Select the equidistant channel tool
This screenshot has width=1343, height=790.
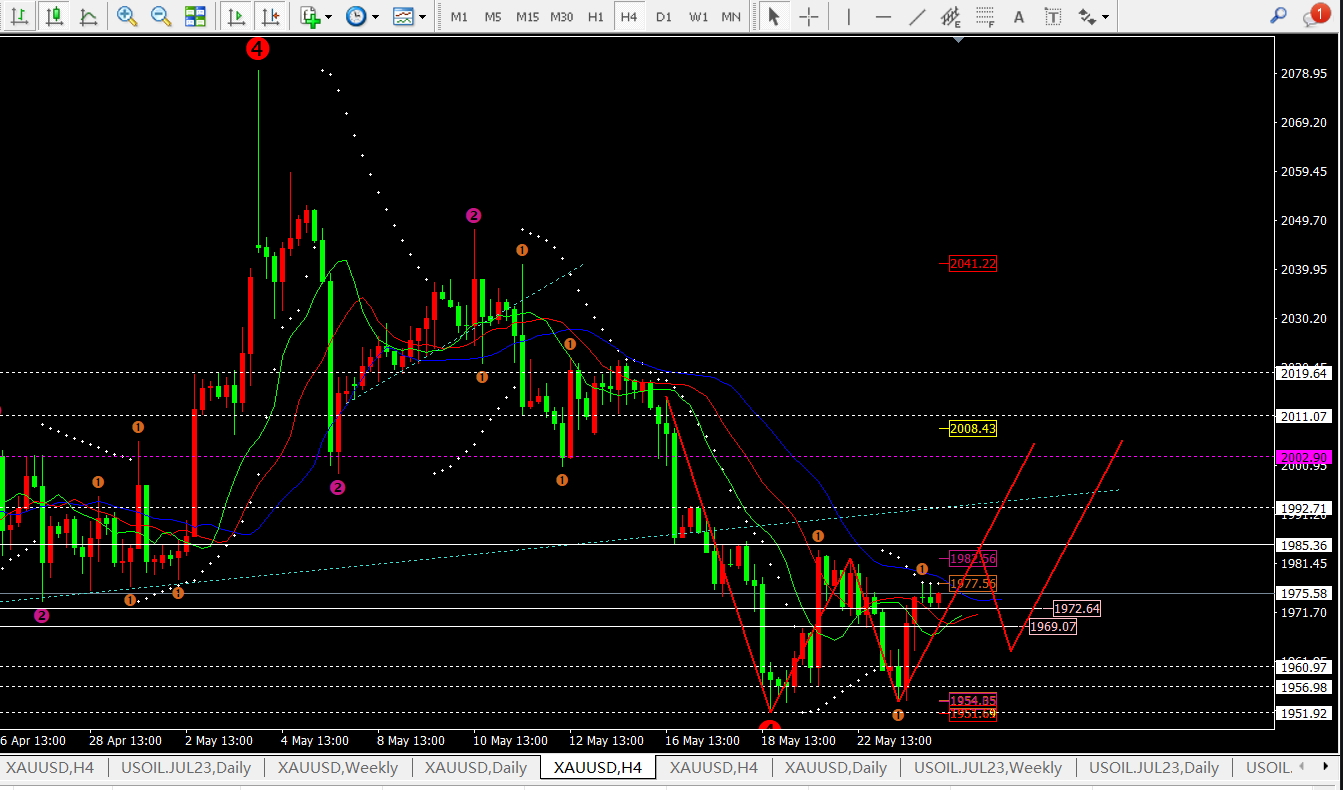pyautogui.click(x=951, y=16)
